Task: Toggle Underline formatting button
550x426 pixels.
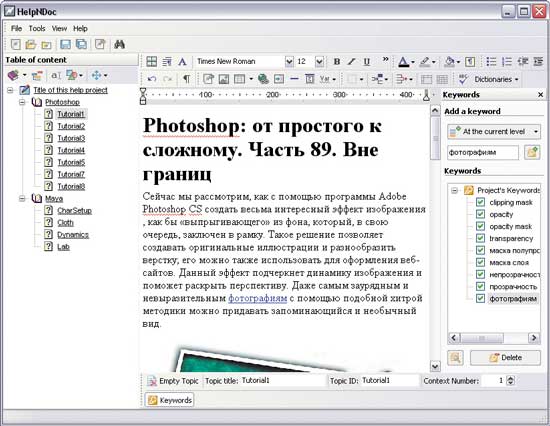Action: (367, 62)
